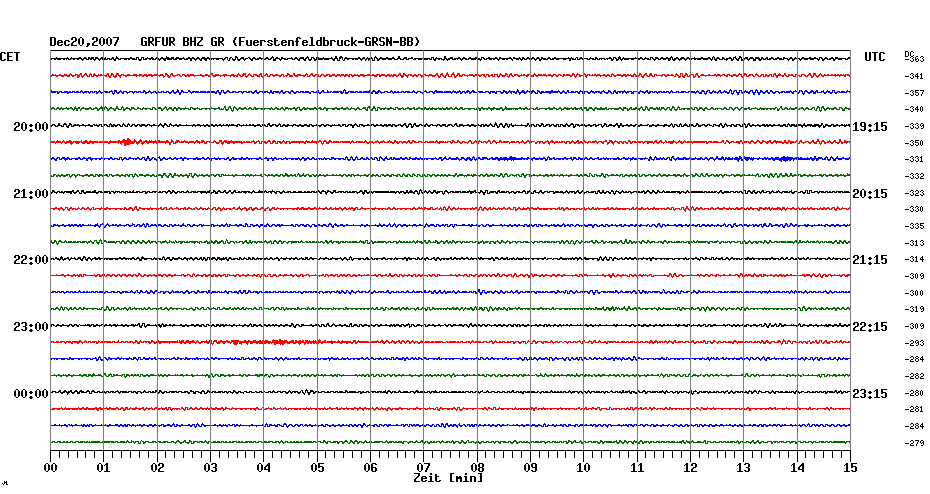Click the DC offset value '-357'
930x494 pixels.
[914, 93]
